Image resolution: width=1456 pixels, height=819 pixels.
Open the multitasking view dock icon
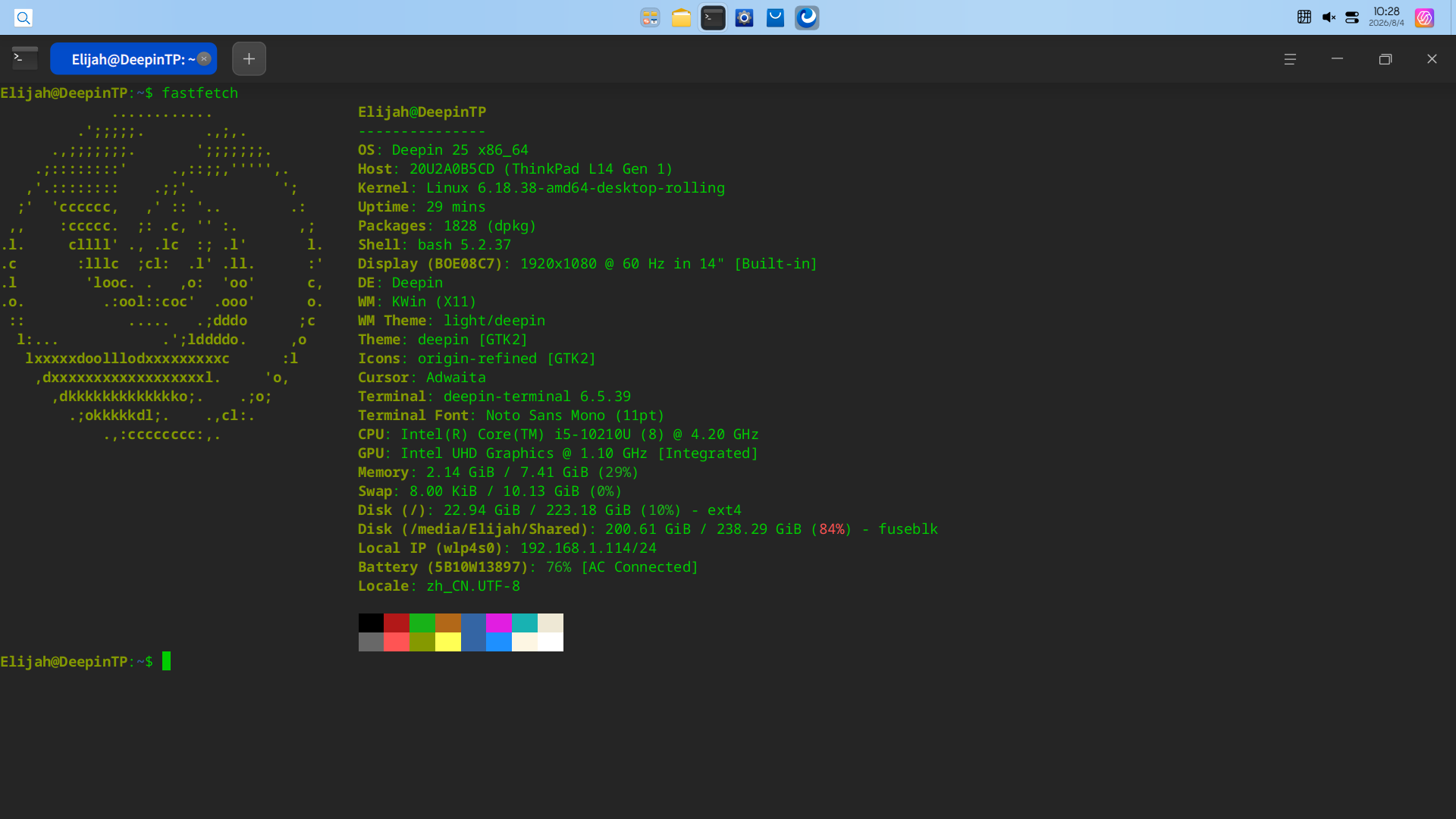click(650, 17)
